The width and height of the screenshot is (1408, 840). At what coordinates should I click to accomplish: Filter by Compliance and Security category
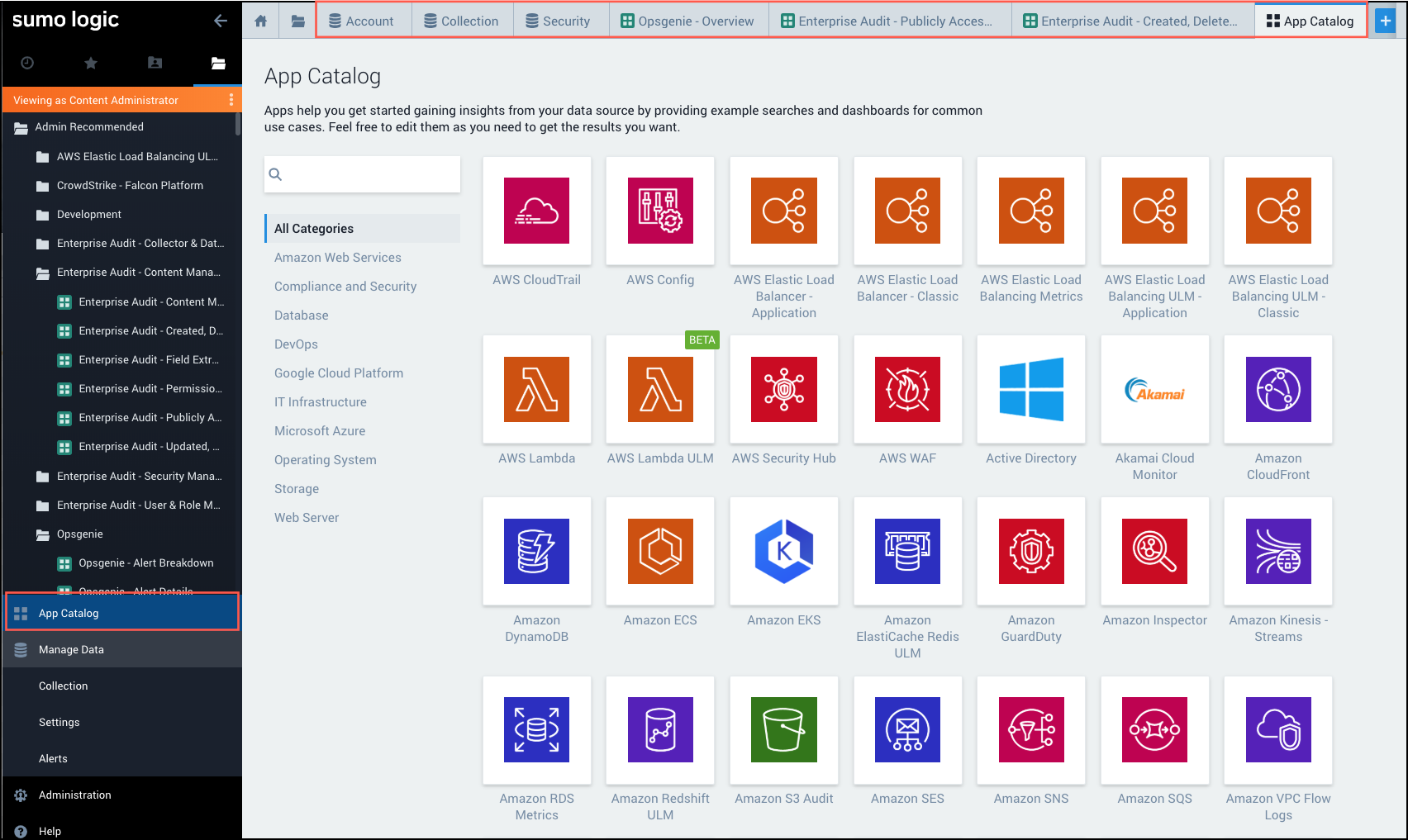point(345,287)
